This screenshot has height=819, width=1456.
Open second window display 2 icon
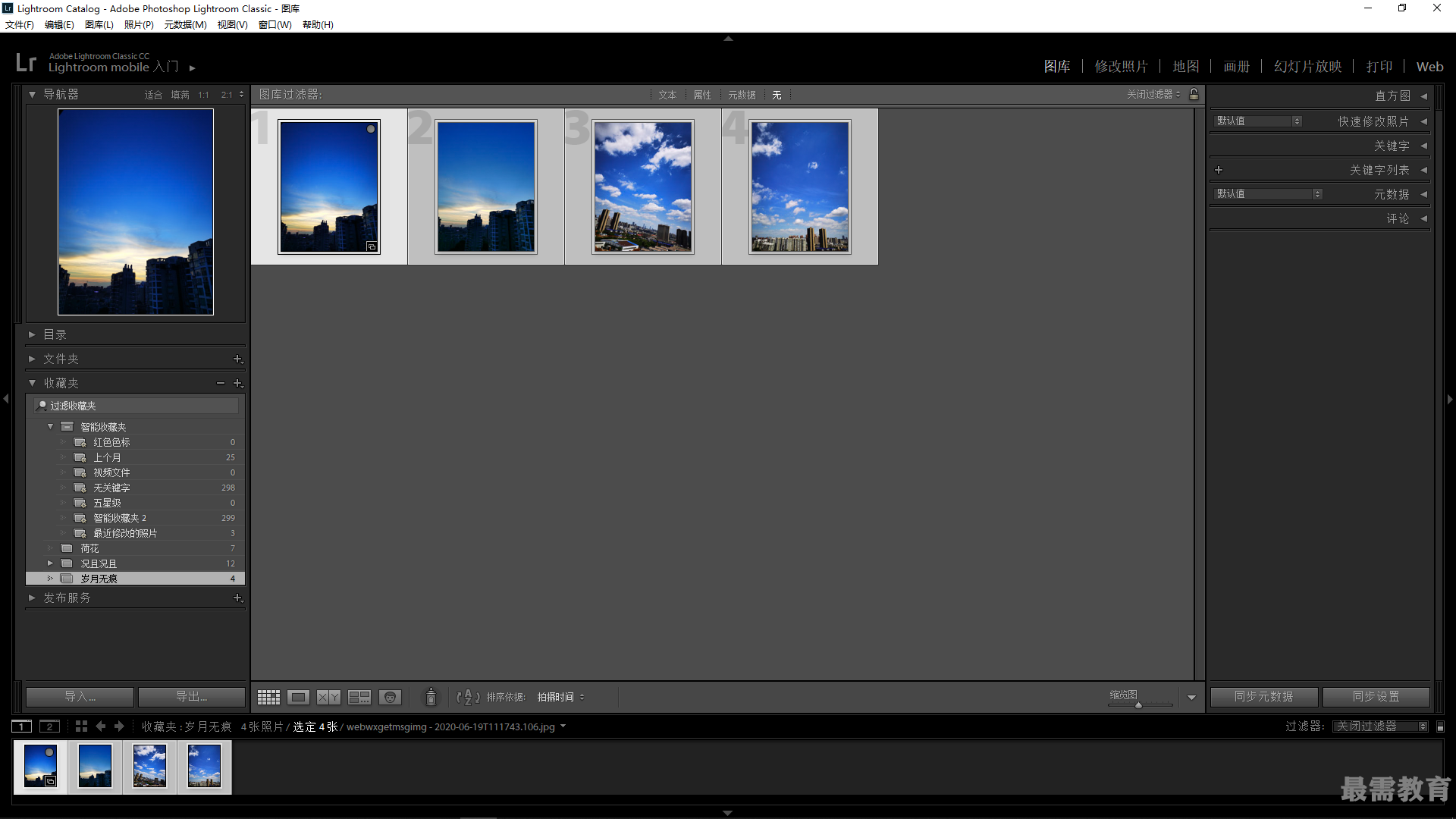tap(49, 726)
